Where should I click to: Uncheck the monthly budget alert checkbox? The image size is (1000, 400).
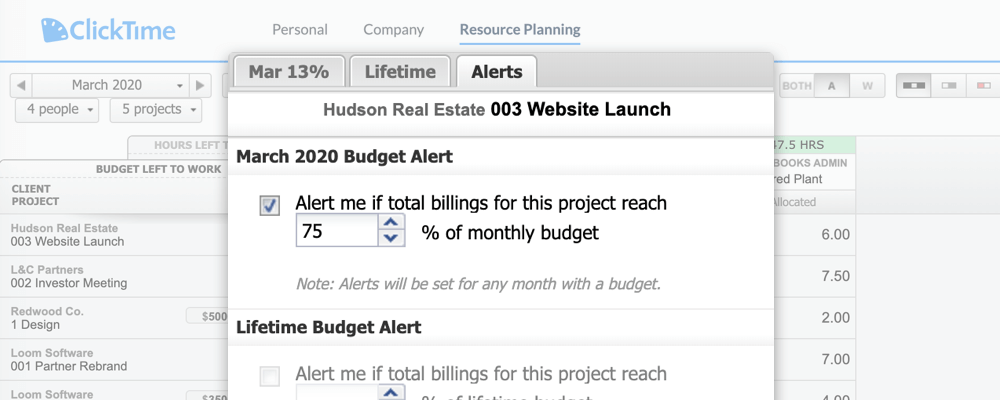click(270, 205)
